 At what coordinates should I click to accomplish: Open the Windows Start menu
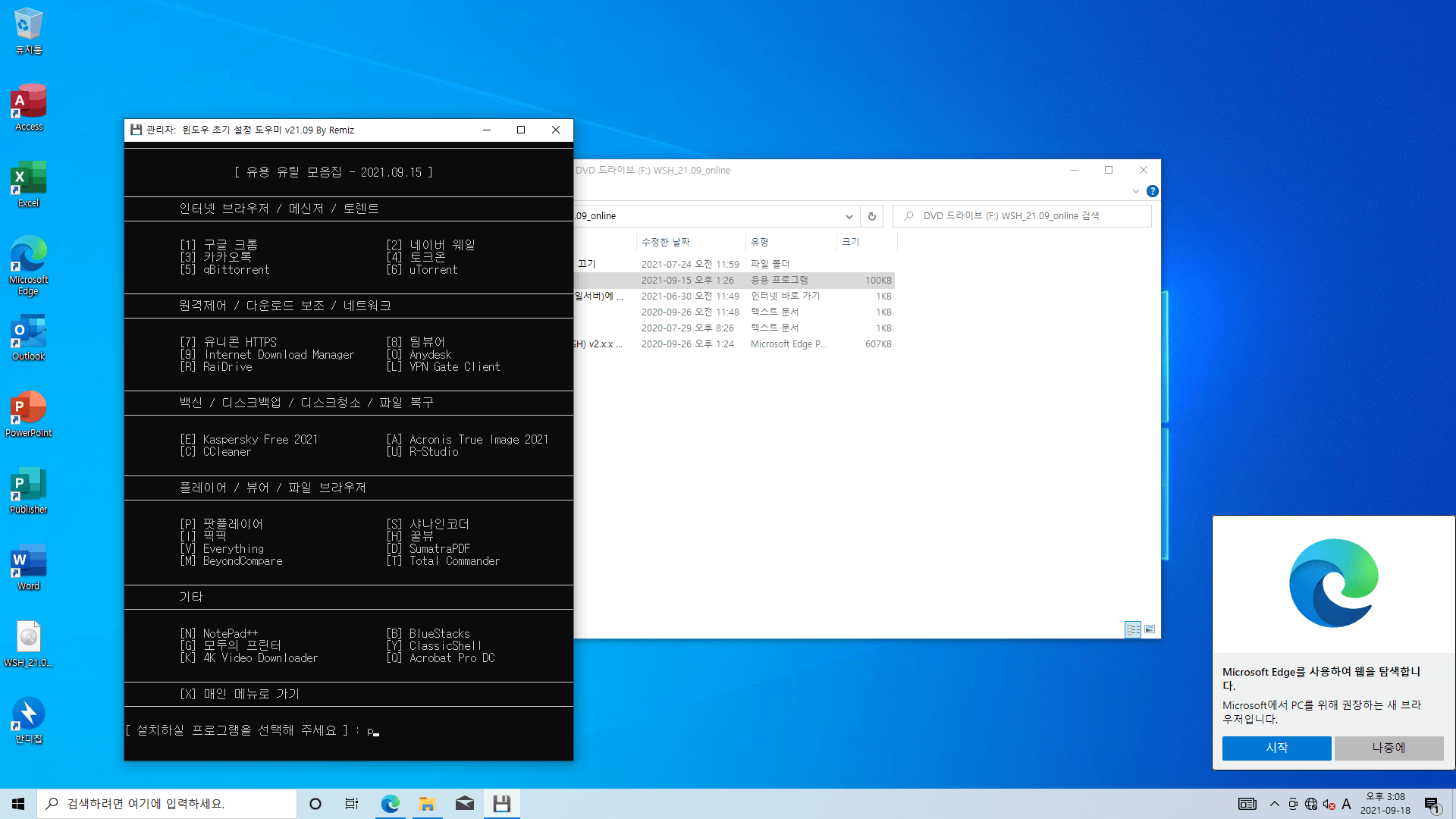18,804
